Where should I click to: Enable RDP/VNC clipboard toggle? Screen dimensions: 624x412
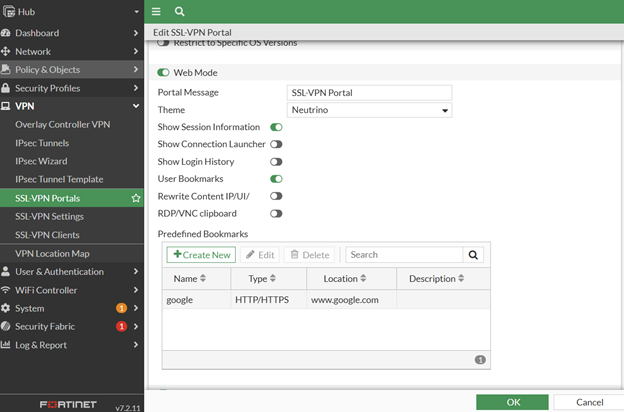(276, 213)
